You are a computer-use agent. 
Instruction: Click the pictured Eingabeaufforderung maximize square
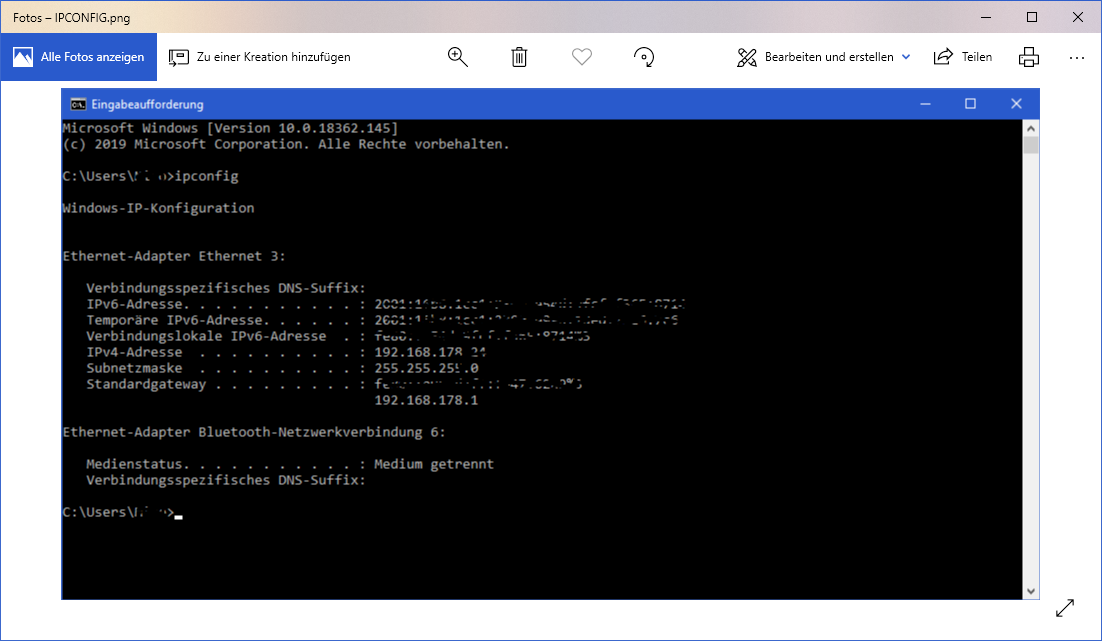tap(971, 103)
